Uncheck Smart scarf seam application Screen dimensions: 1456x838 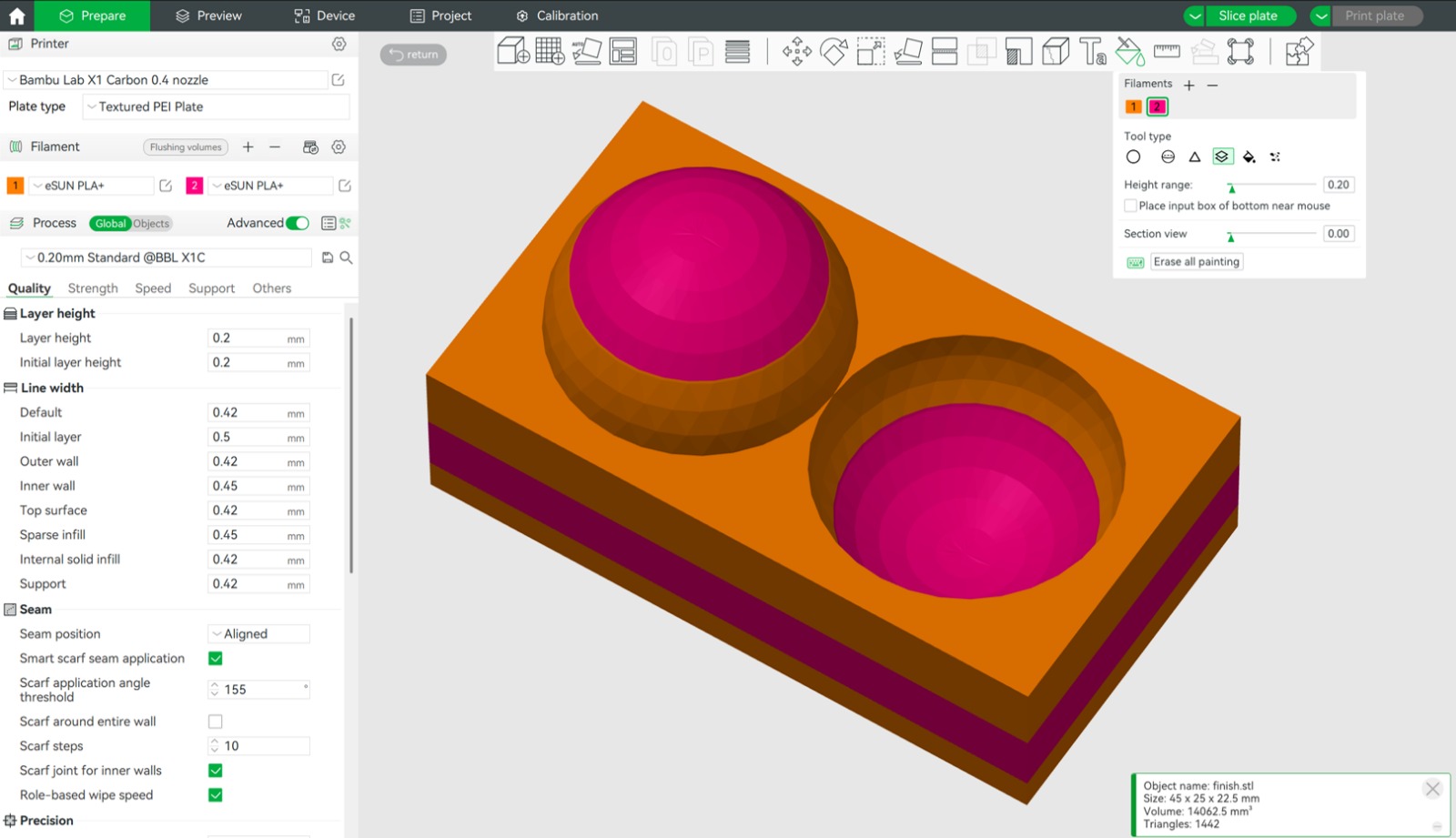[216, 659]
